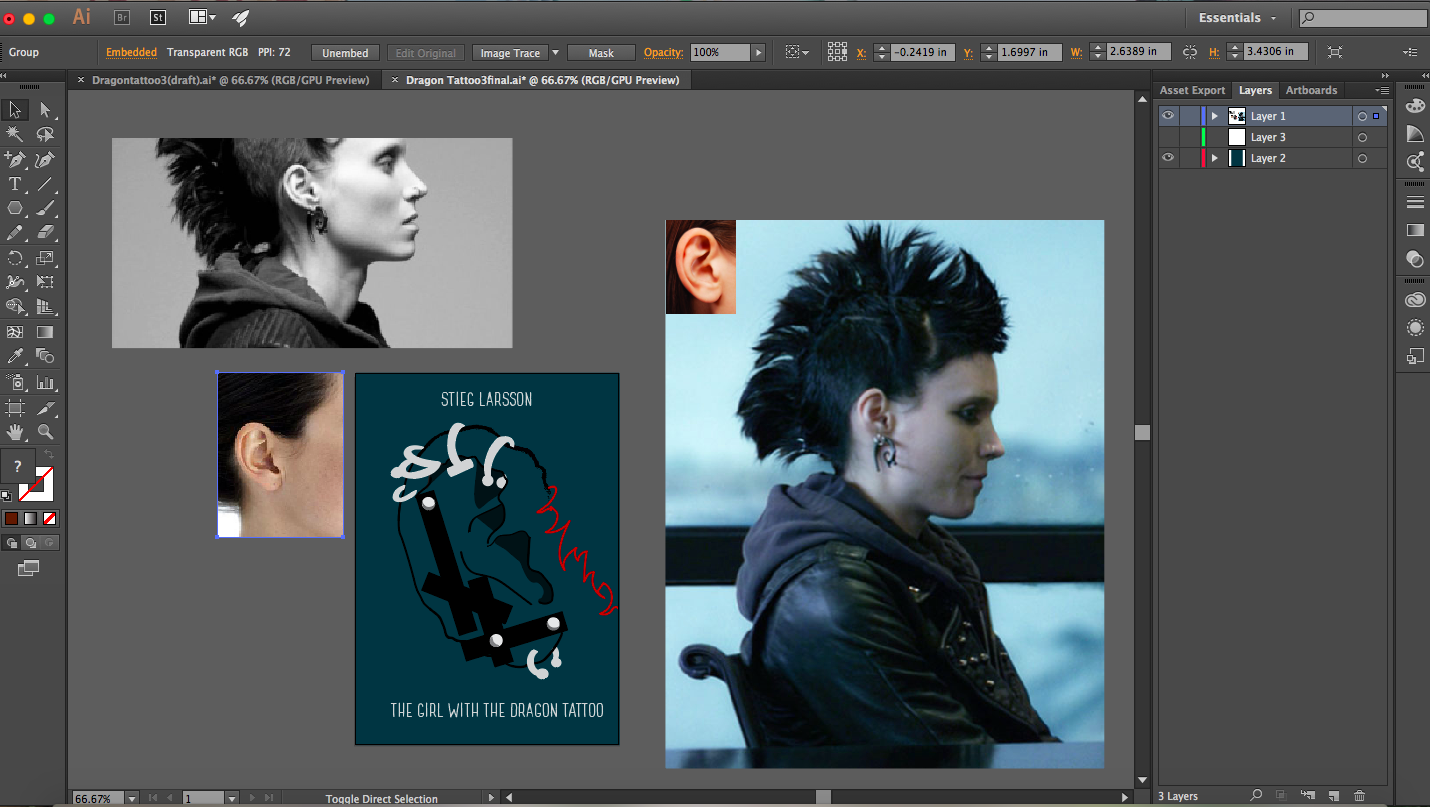Select the Scale tool

(45, 258)
